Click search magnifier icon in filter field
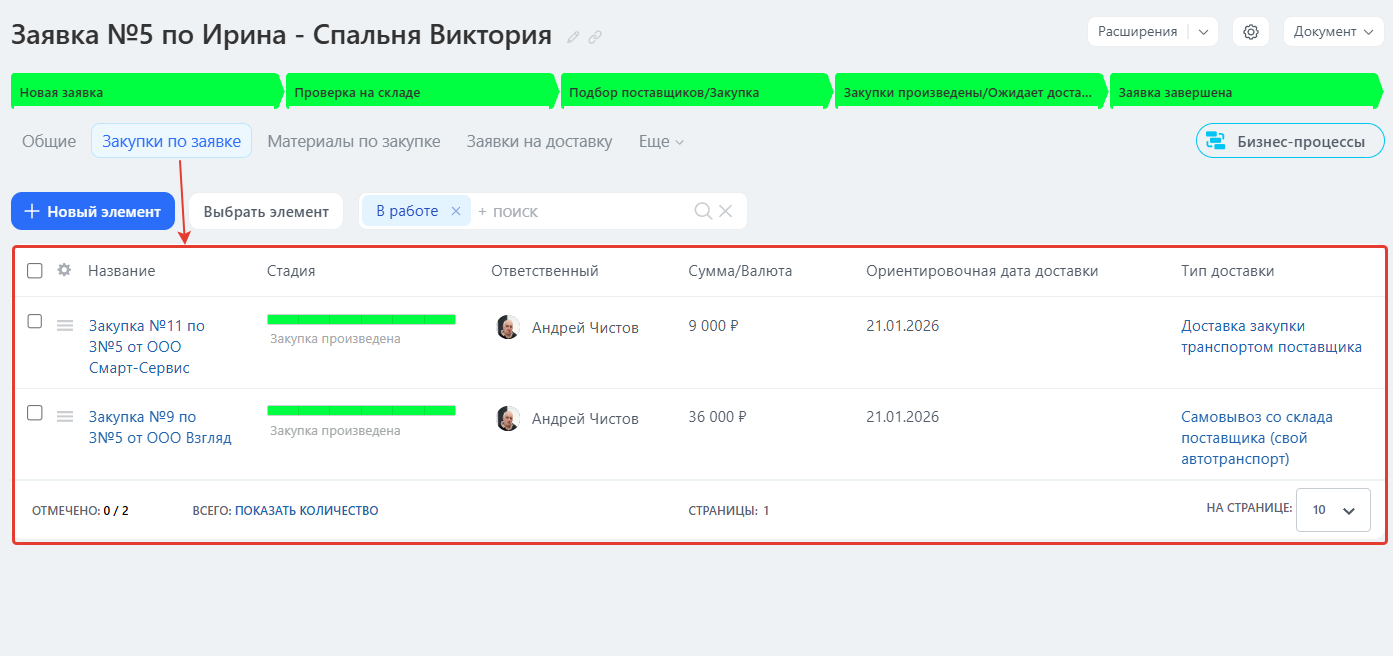This screenshot has height=656, width=1393. 703,211
